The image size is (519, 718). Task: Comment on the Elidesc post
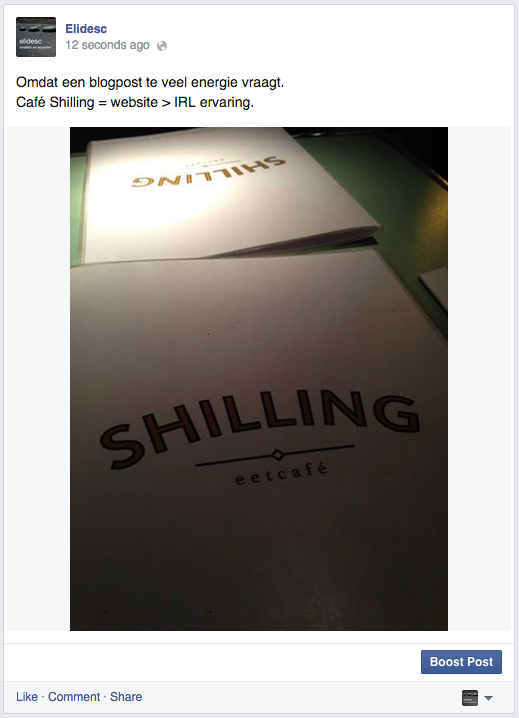[74, 696]
